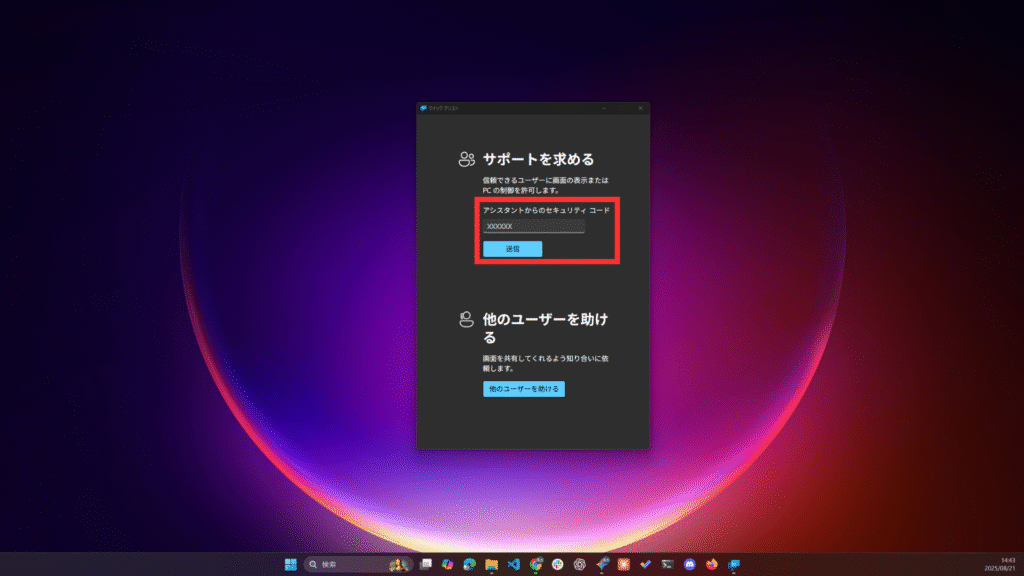Open the orange Claude app taskbar icon
This screenshot has width=1024, height=576.
click(624, 564)
